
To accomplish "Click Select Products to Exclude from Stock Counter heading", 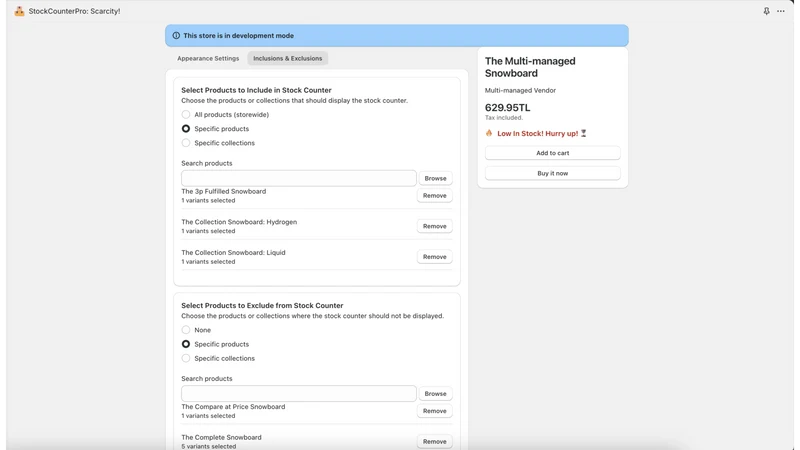I will click(x=262, y=305).
